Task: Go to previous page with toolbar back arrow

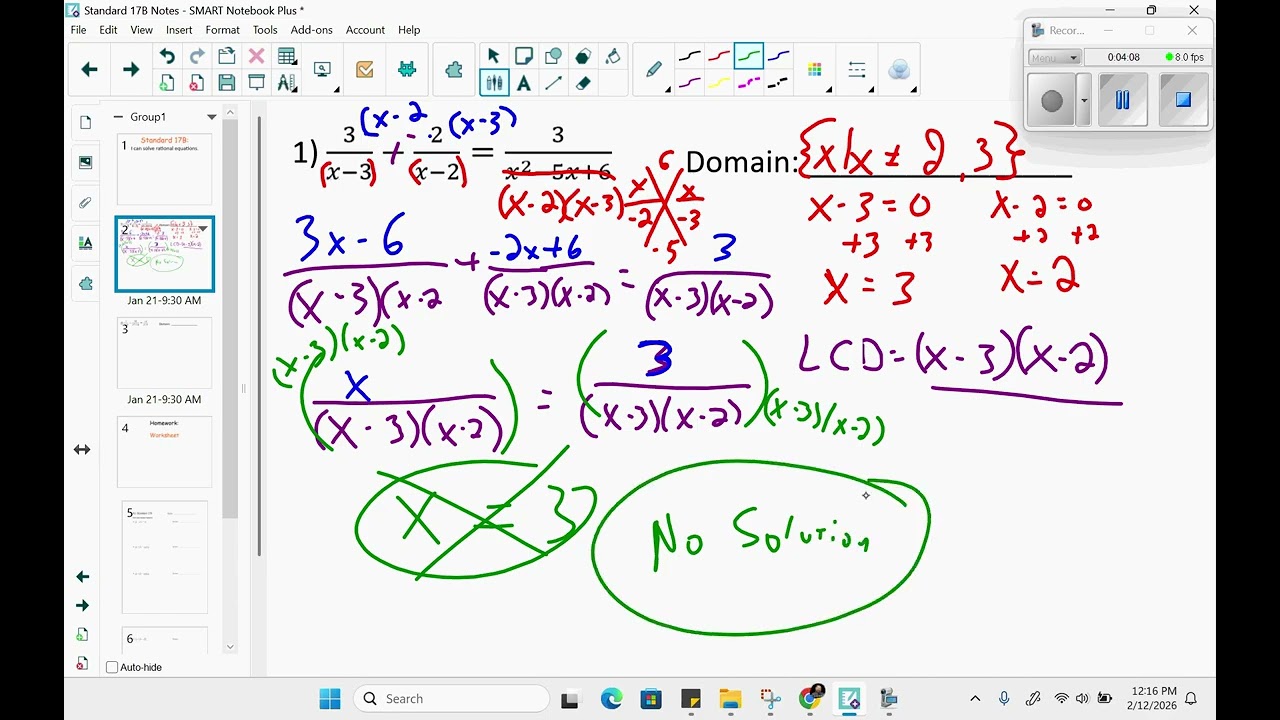Action: point(89,69)
